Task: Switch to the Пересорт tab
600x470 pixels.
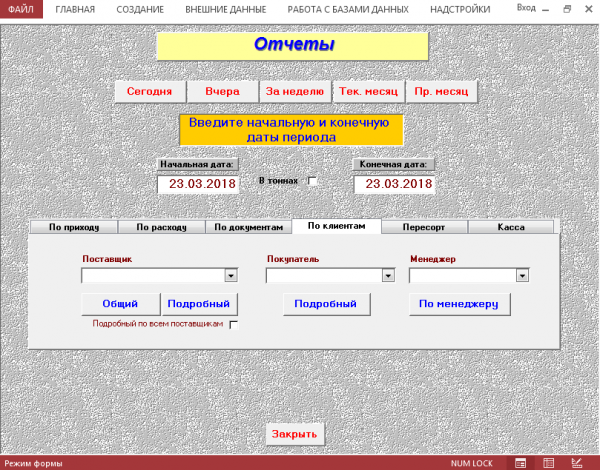Action: click(424, 227)
